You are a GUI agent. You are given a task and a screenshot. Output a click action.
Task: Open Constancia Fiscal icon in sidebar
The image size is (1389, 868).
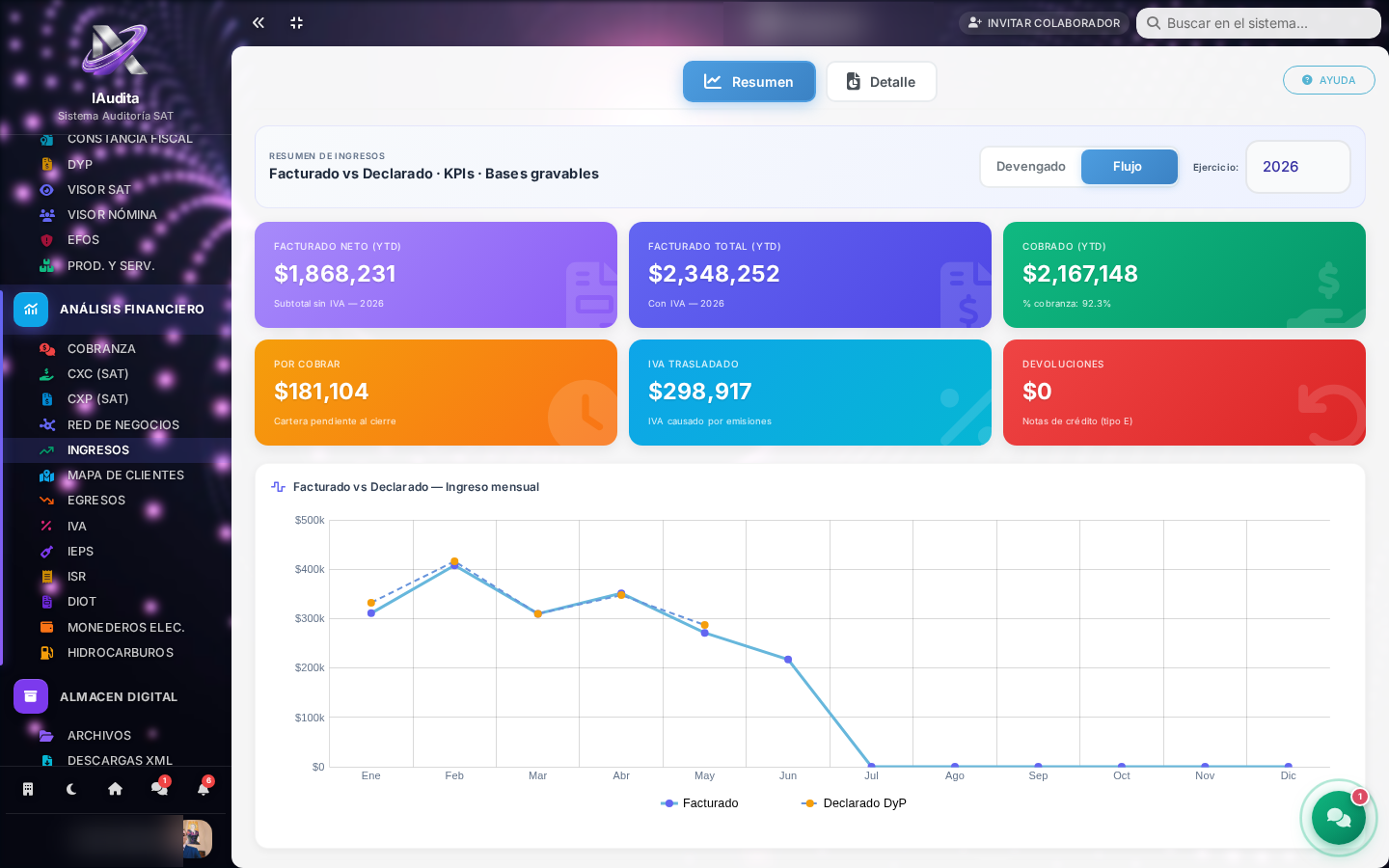[x=46, y=139]
